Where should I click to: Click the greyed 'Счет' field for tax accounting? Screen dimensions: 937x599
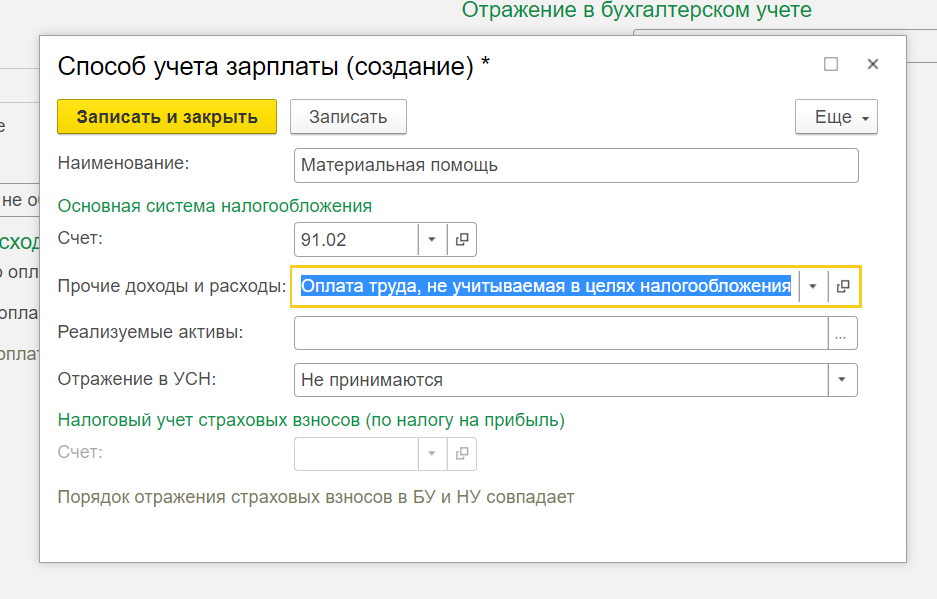coord(356,453)
